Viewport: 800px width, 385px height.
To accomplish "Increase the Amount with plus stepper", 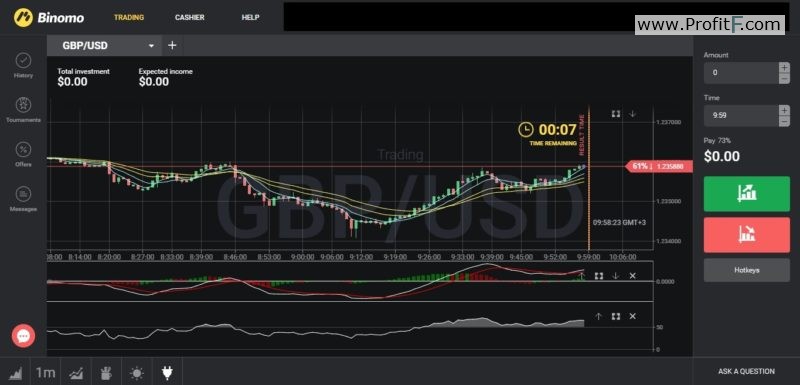I will tap(784, 67).
